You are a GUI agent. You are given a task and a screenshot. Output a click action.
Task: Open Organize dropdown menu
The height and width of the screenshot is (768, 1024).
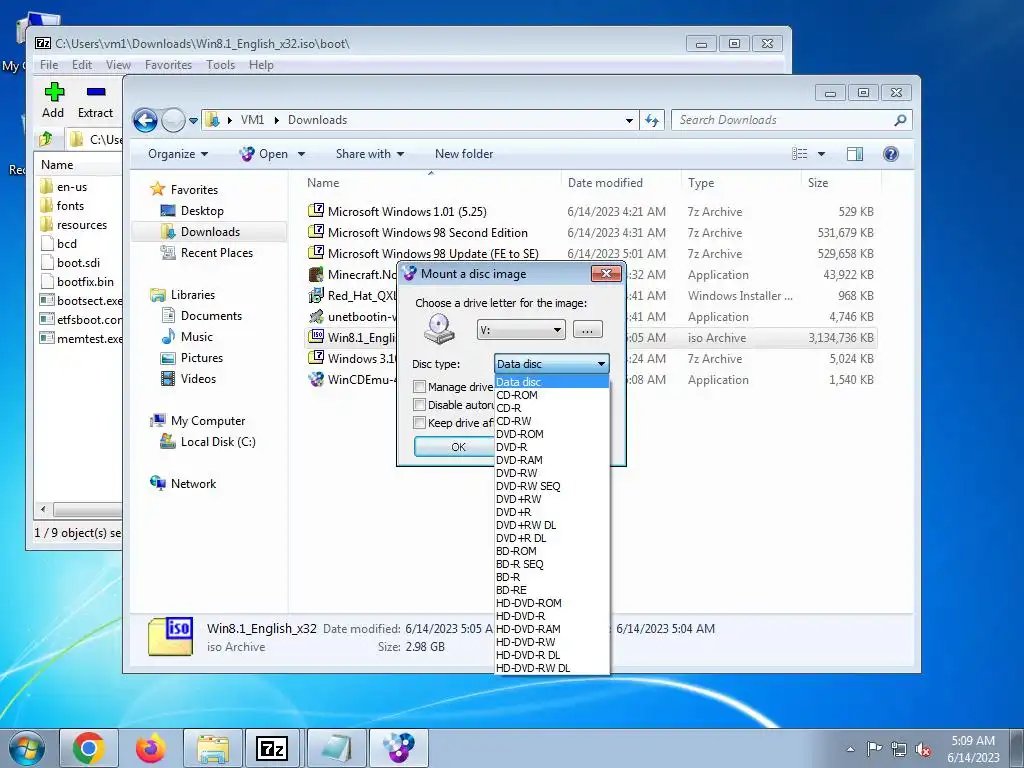tap(178, 154)
